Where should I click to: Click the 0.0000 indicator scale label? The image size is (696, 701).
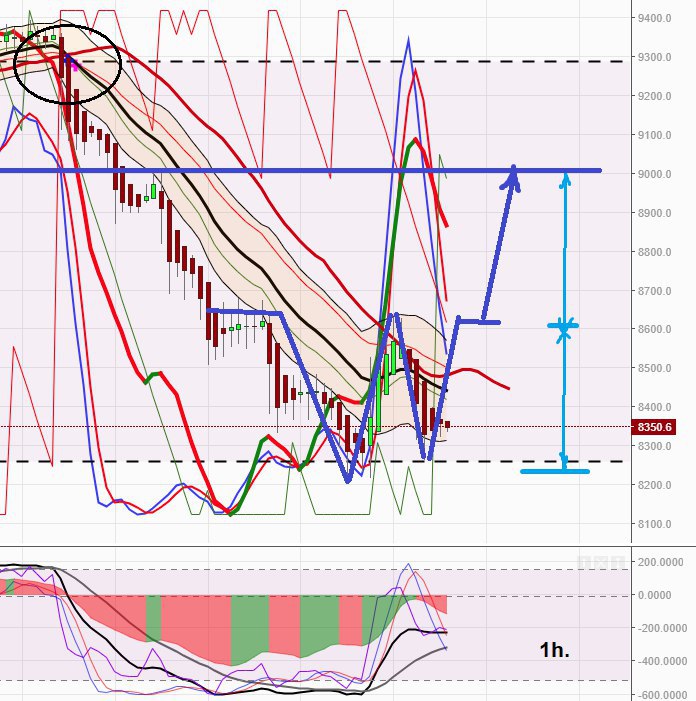(654, 595)
